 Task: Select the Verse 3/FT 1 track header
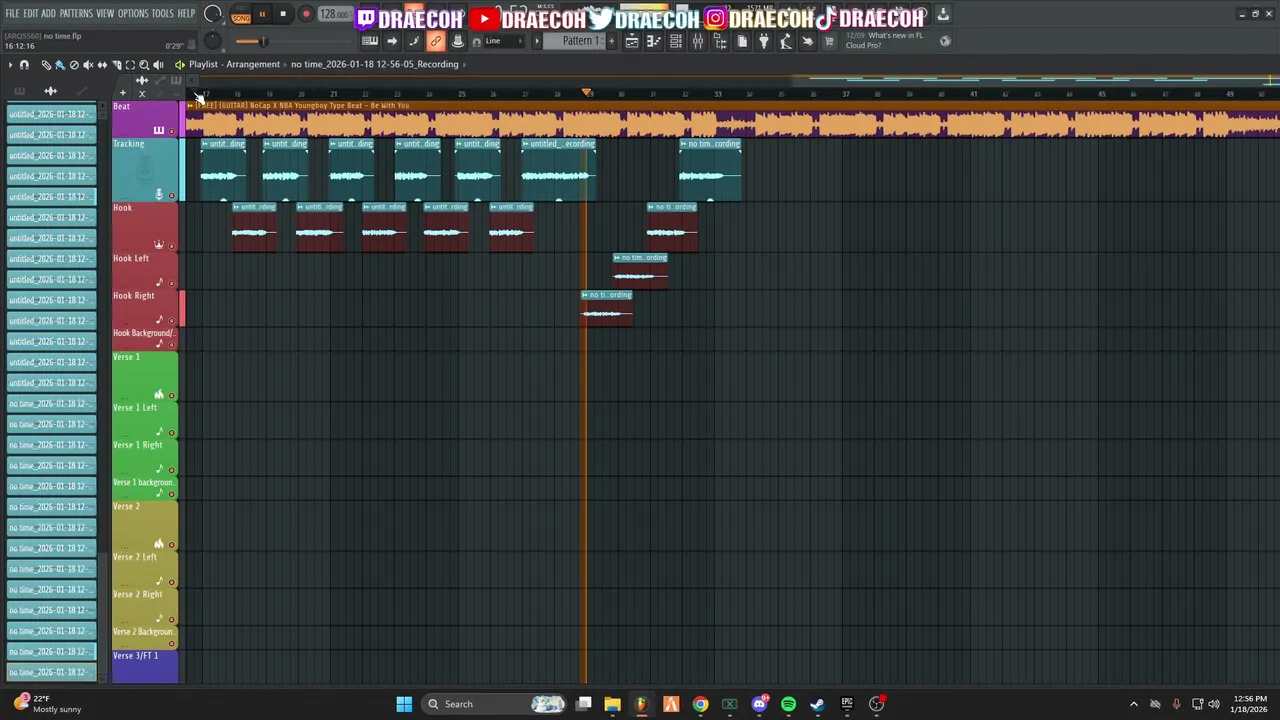coord(145,667)
